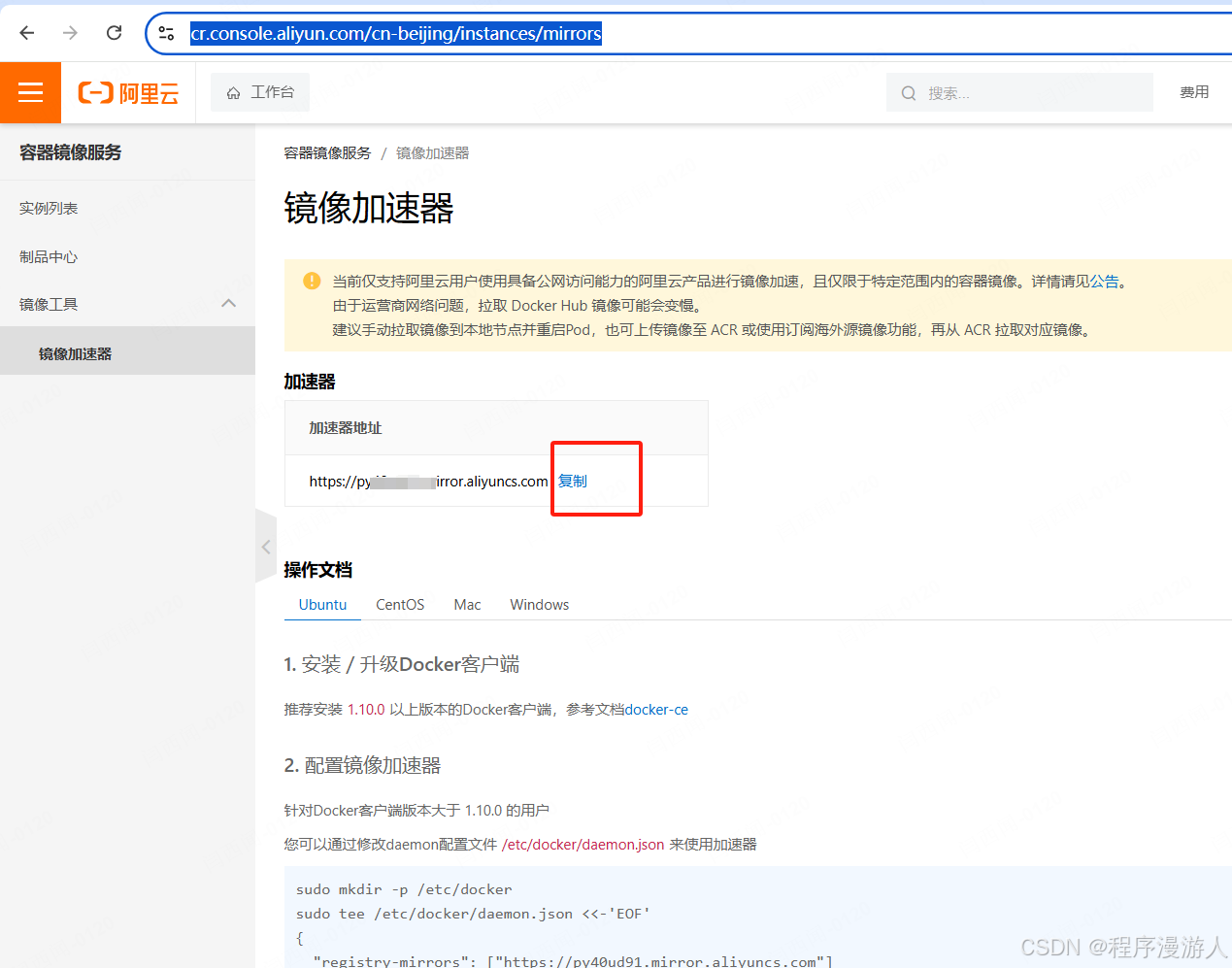The height and width of the screenshot is (968, 1232).
Task: Open the 公告 announcement link
Action: (1105, 282)
